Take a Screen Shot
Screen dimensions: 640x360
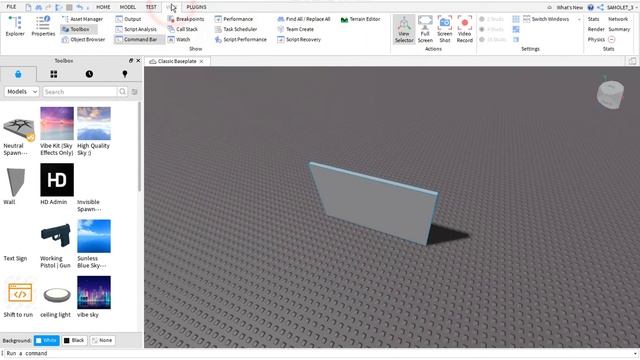(444, 29)
